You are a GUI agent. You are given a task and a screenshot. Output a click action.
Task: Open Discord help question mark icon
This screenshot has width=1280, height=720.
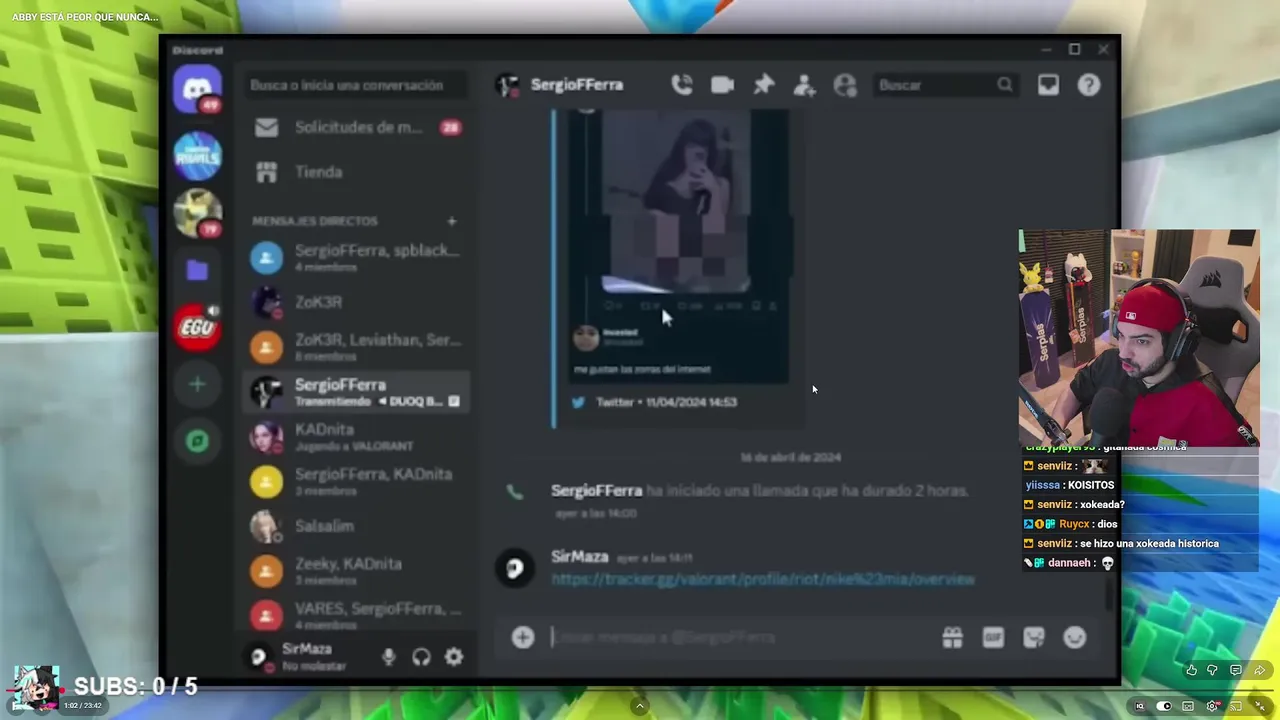coord(1089,85)
